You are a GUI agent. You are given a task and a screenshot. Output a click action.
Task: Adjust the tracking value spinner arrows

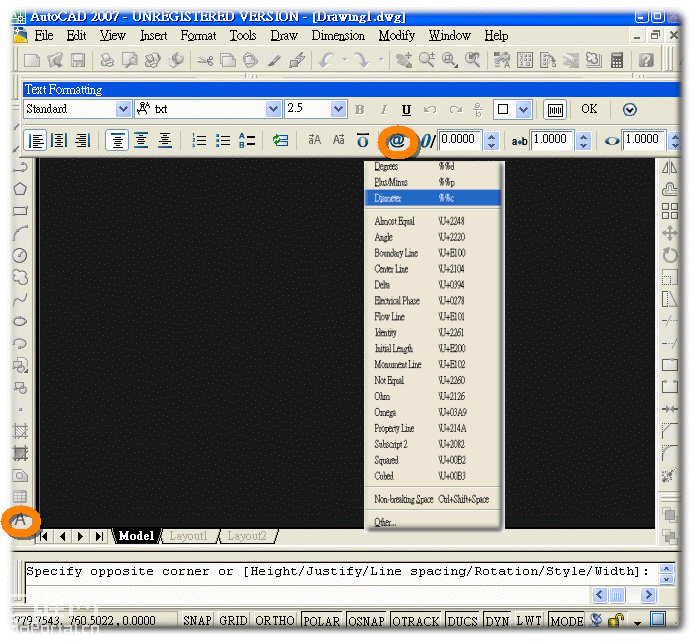pyautogui.click(x=584, y=141)
